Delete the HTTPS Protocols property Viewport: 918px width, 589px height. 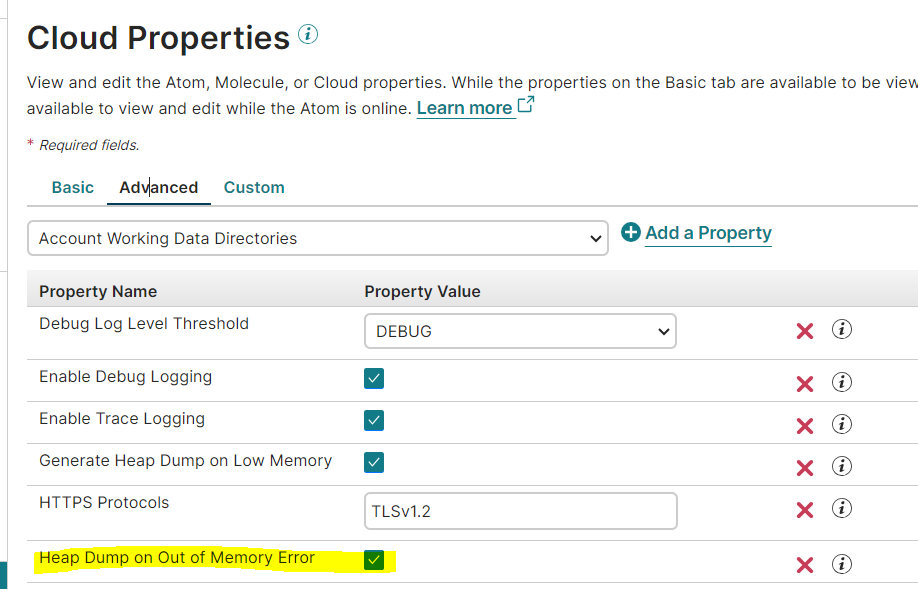805,511
